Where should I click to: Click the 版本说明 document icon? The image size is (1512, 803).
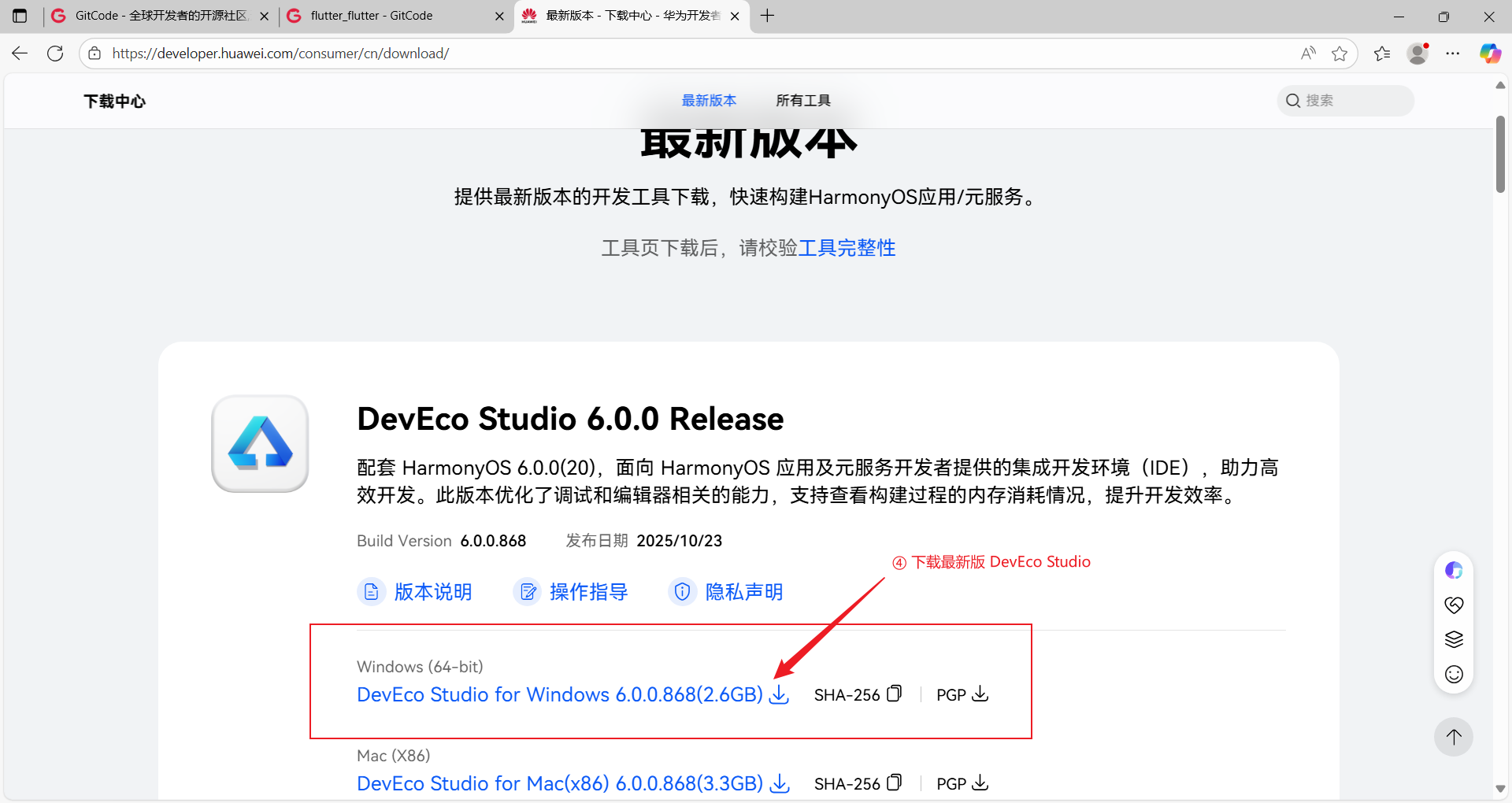click(371, 591)
